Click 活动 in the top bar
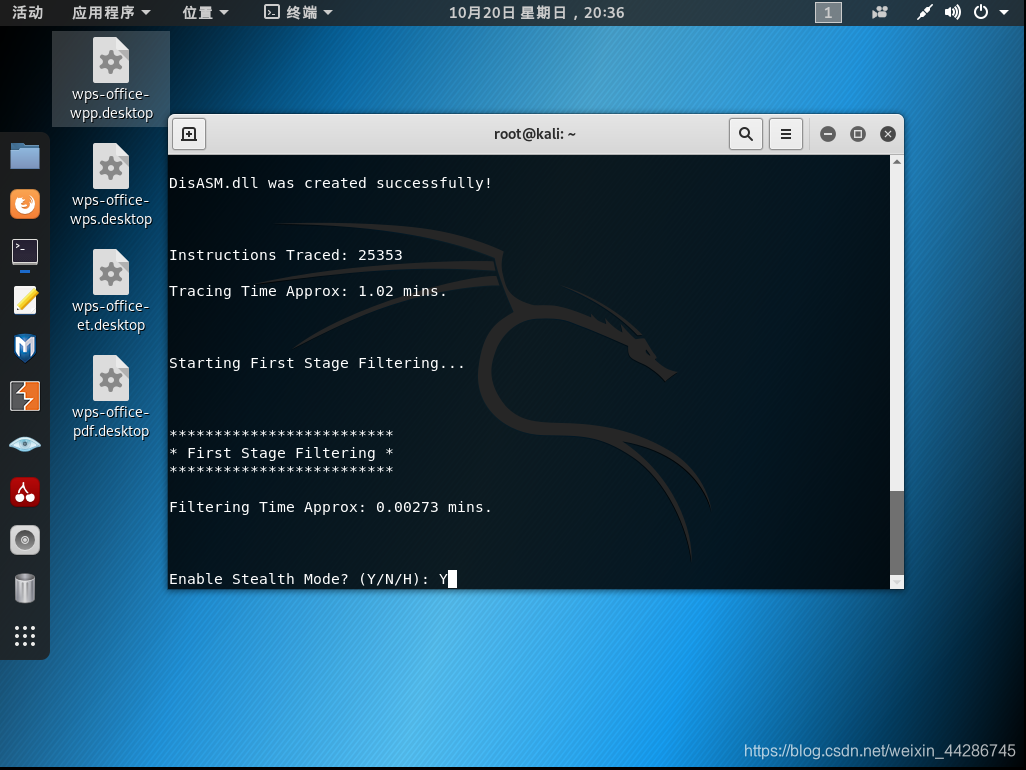 (27, 13)
